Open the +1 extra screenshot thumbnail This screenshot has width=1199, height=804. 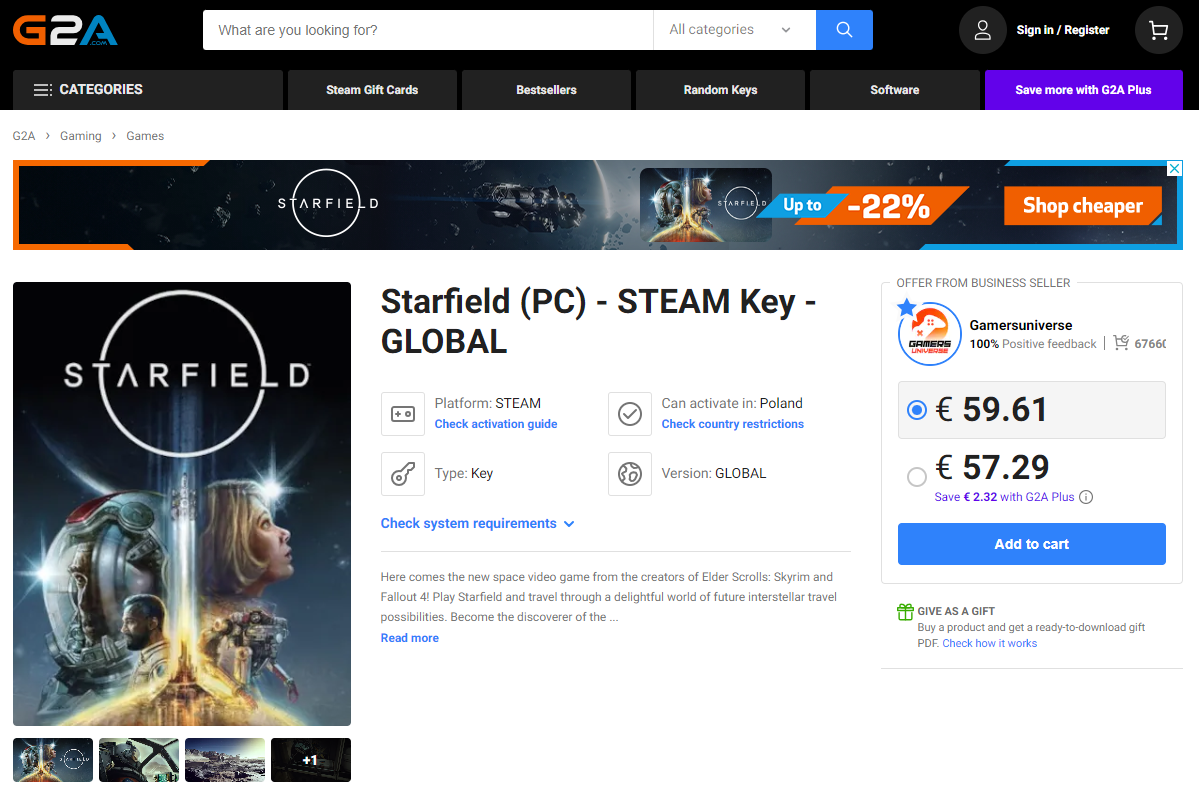(310, 759)
